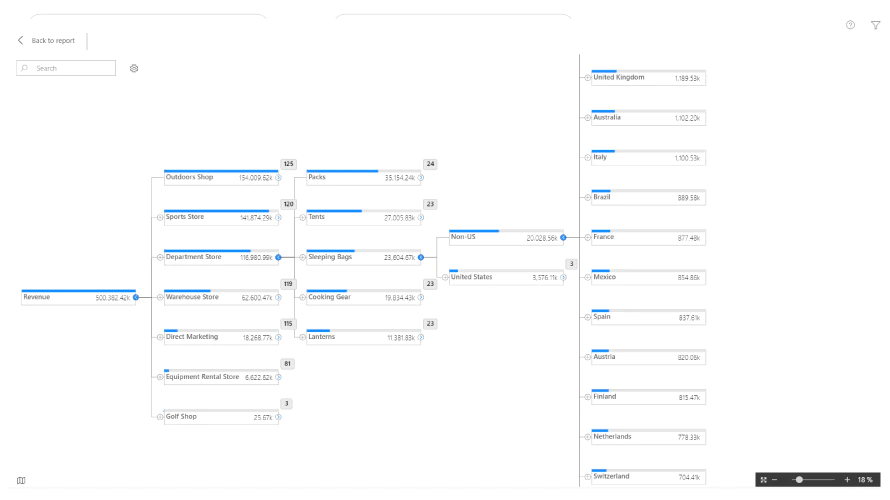Collapse the Revenue node expander
The width and height of the screenshot is (890, 500).
tap(136, 297)
